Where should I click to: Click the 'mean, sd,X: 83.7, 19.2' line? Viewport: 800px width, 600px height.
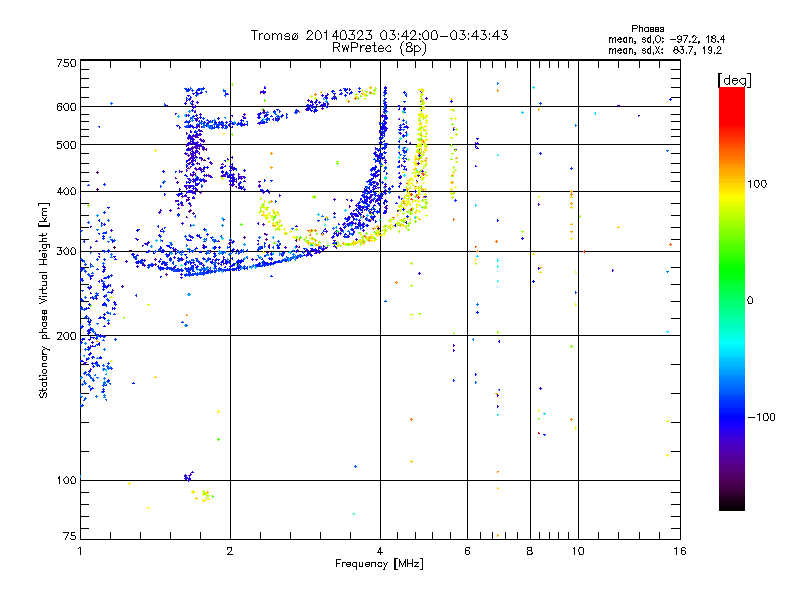point(665,50)
